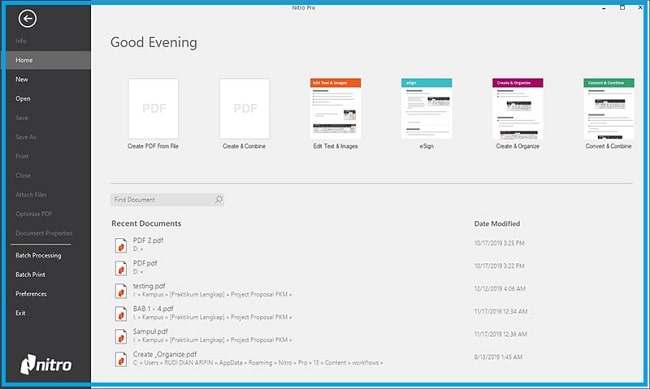650x389 pixels.
Task: Open the Create & Organize tutorial thumbnail
Action: coord(518,109)
